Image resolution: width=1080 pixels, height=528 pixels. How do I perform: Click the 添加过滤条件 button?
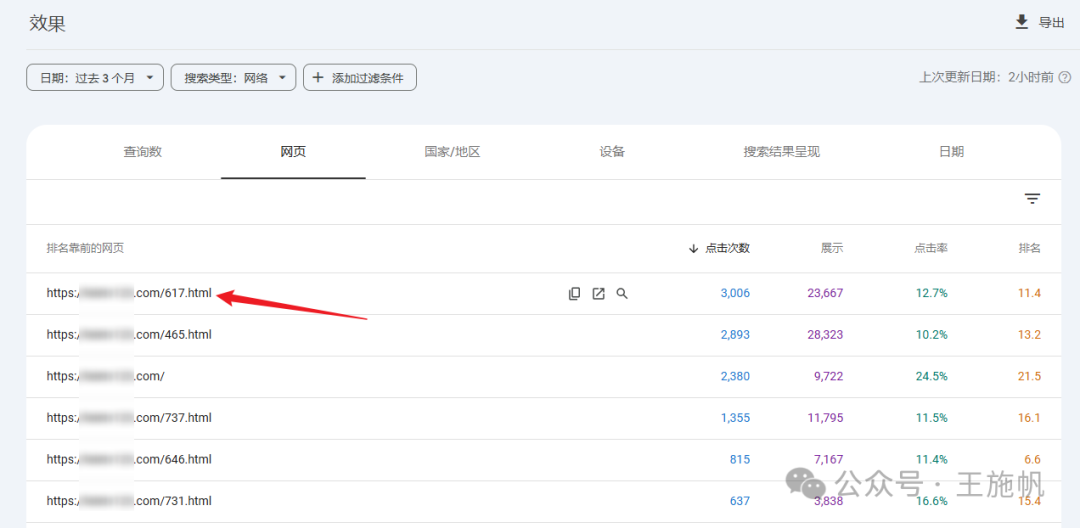(360, 77)
